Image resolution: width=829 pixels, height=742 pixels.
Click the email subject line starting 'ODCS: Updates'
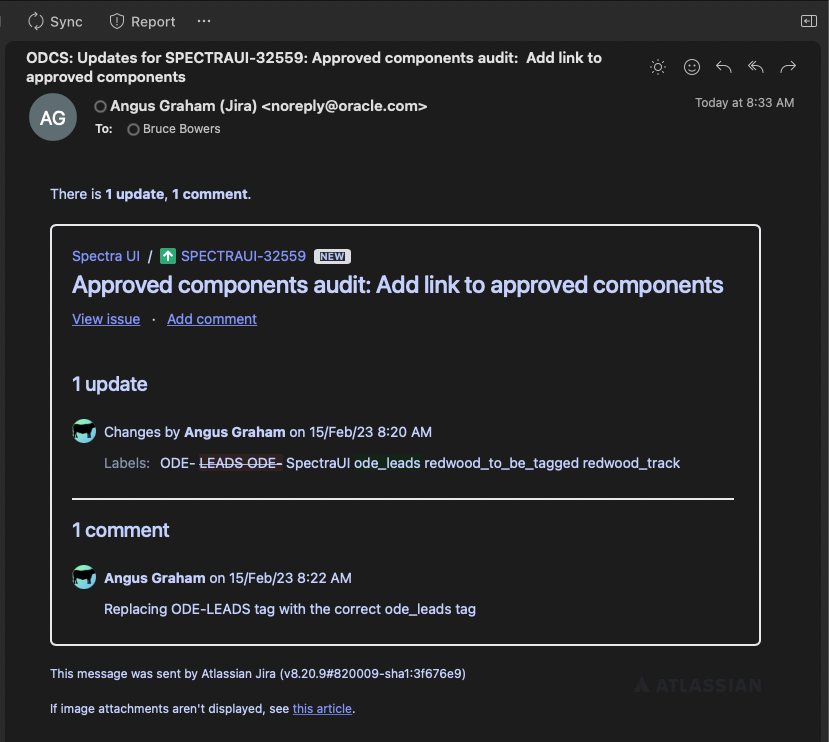314,67
